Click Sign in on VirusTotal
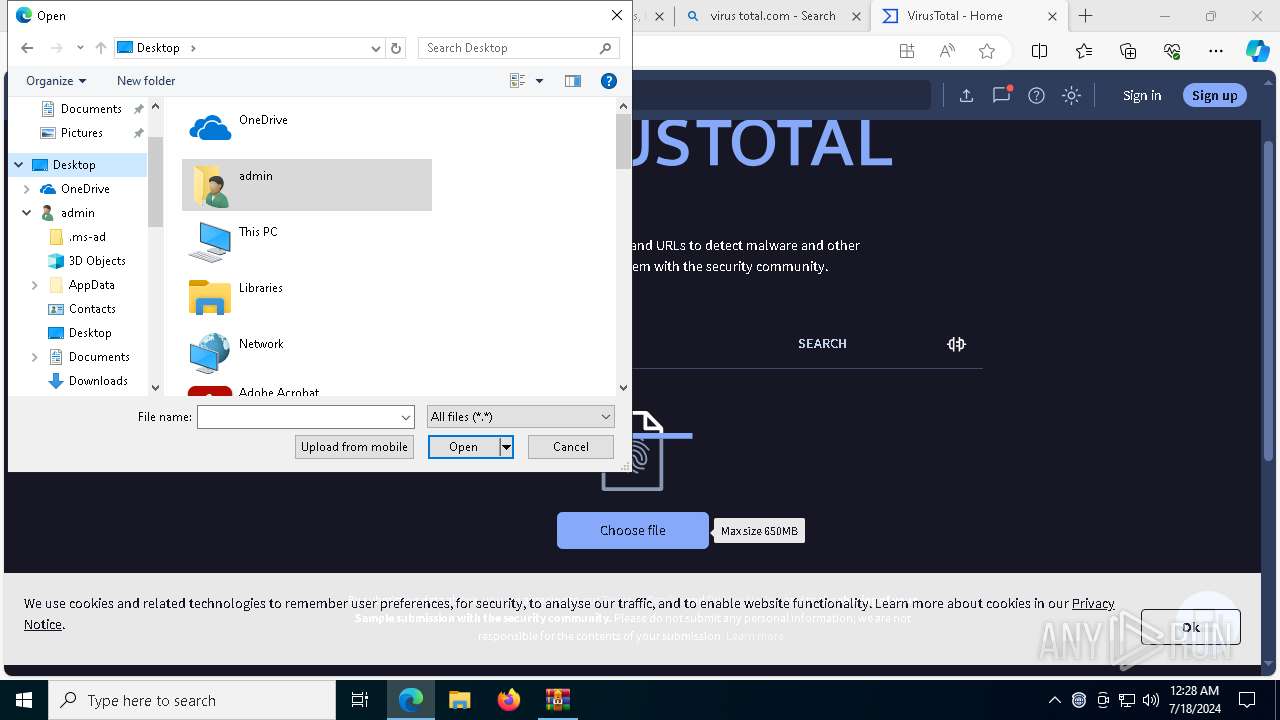The width and height of the screenshot is (1280, 720). 1142,95
